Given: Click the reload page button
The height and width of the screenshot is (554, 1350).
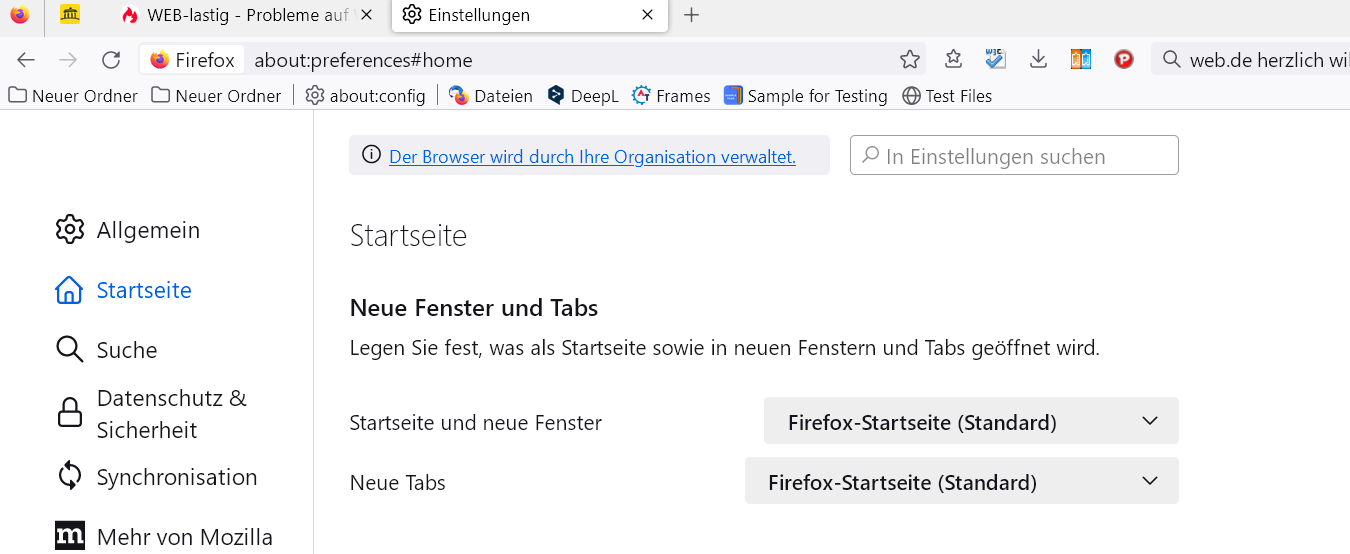Looking at the screenshot, I should 111,60.
